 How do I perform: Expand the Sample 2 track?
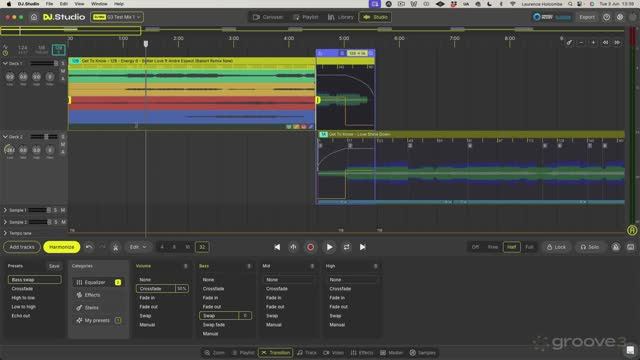(x=5, y=222)
